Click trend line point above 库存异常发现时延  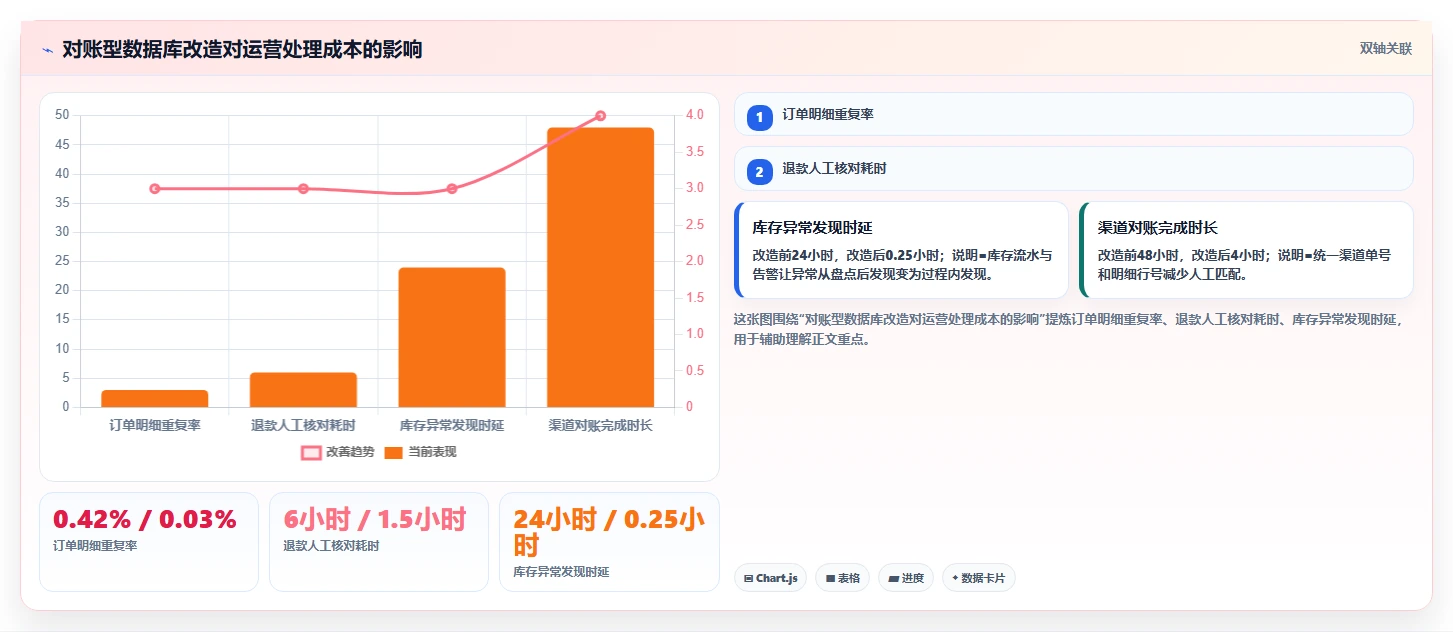(x=452, y=189)
